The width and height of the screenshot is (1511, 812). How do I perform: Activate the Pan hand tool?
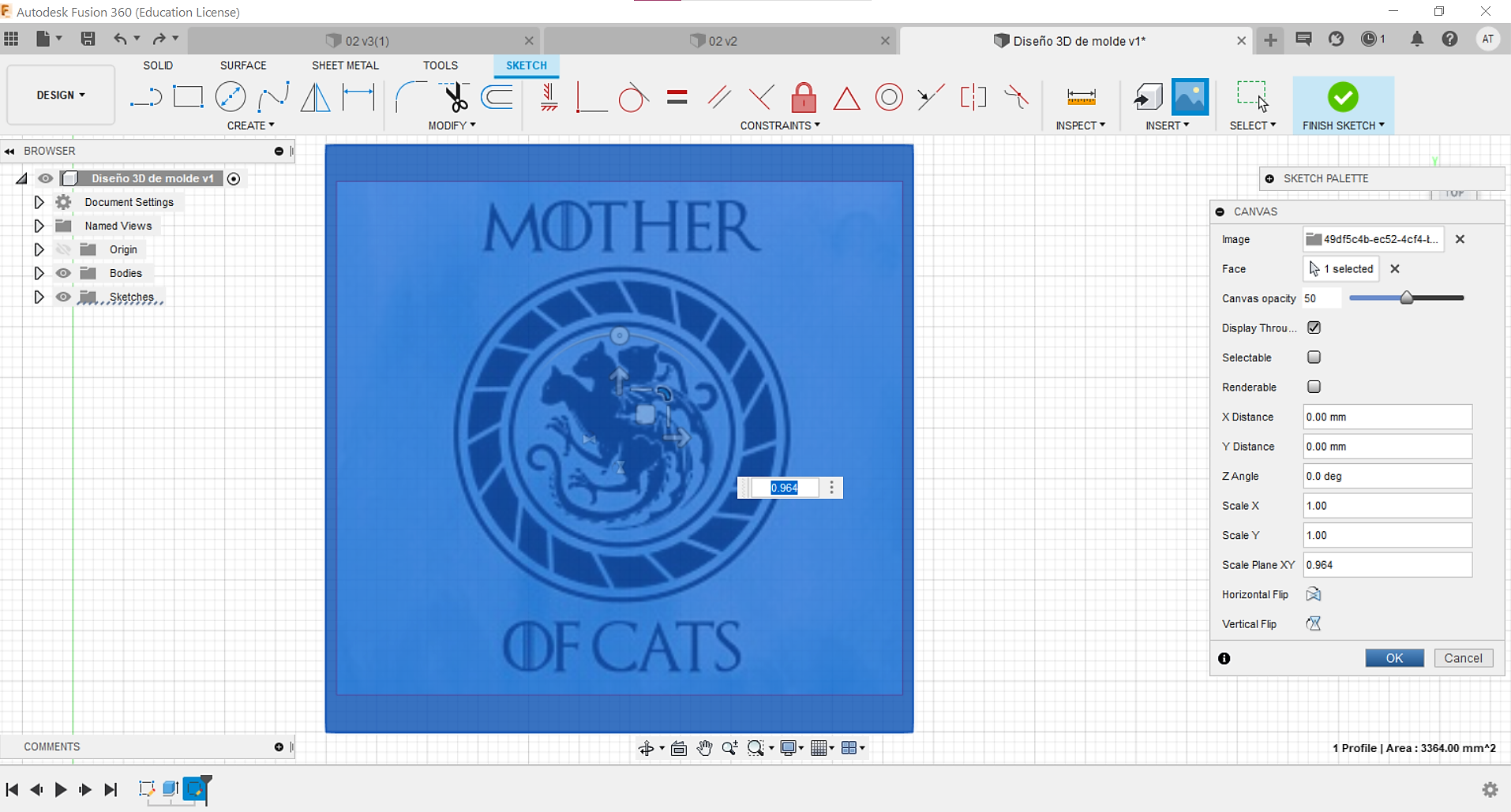704,748
